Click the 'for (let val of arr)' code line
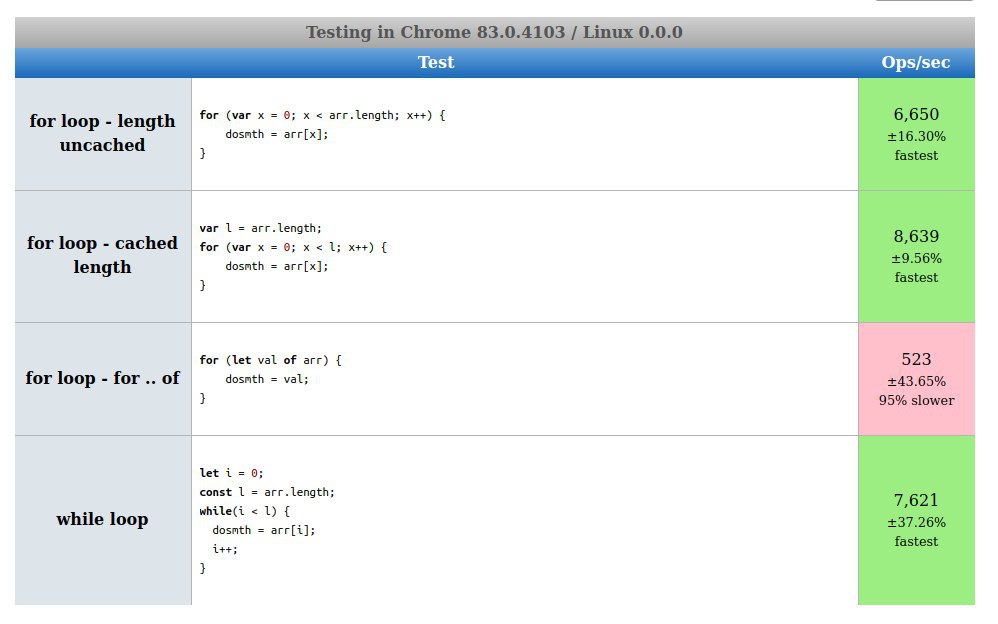Screen dimensions: 998x624 click(271, 360)
